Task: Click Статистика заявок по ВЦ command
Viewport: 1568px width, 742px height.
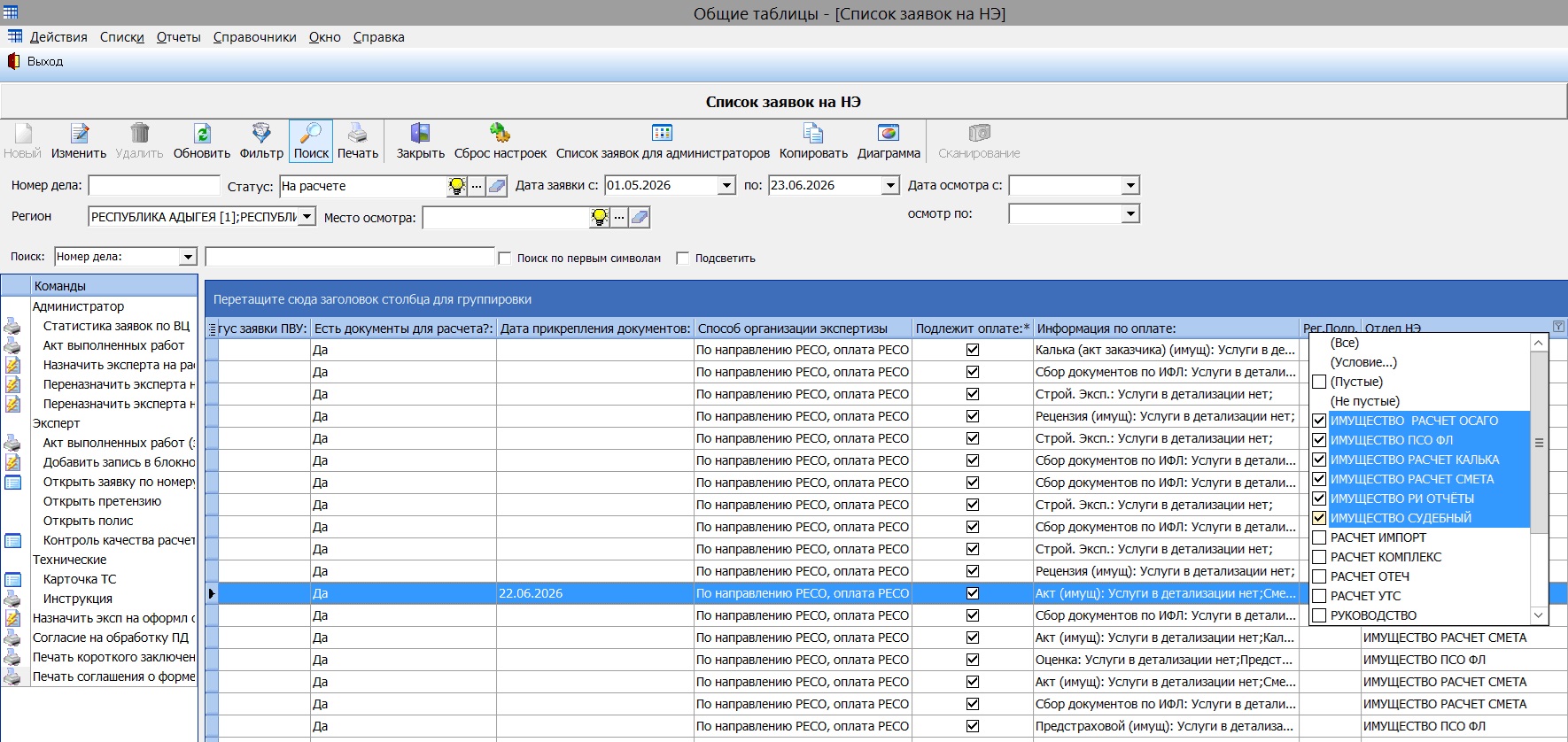Action: click(116, 326)
